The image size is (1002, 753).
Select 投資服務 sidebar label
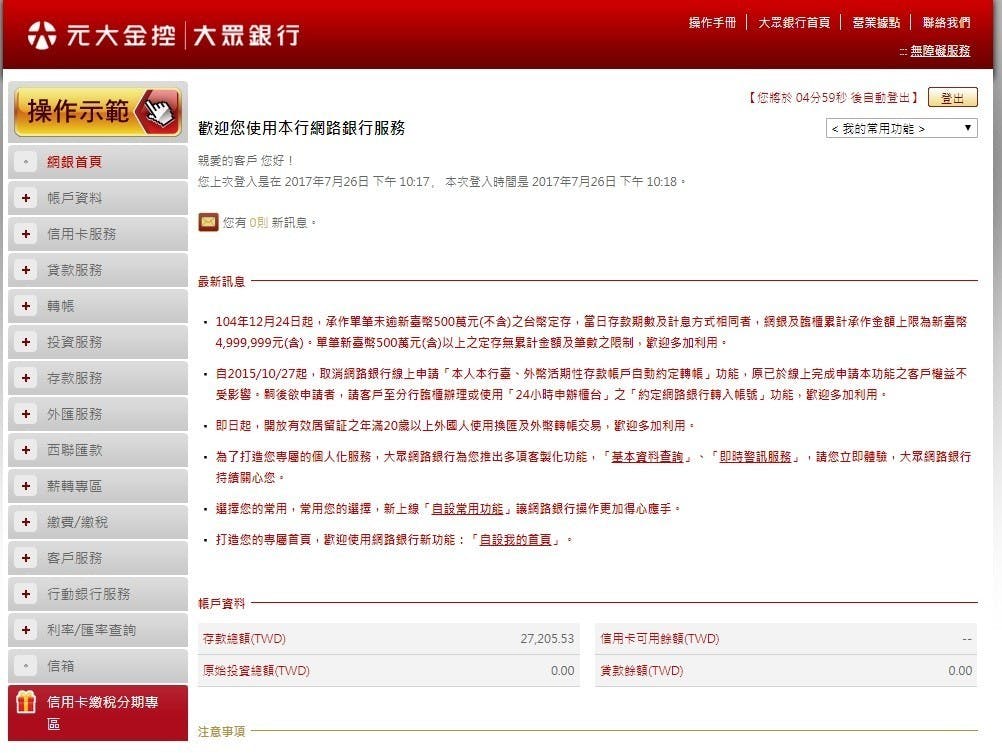pyautogui.click(x=75, y=342)
